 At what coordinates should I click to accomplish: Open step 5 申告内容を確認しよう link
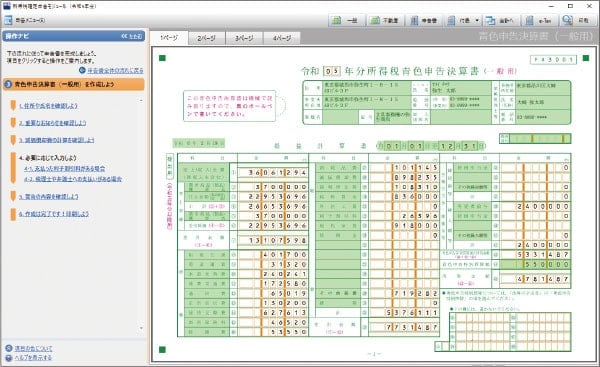[x=49, y=196]
